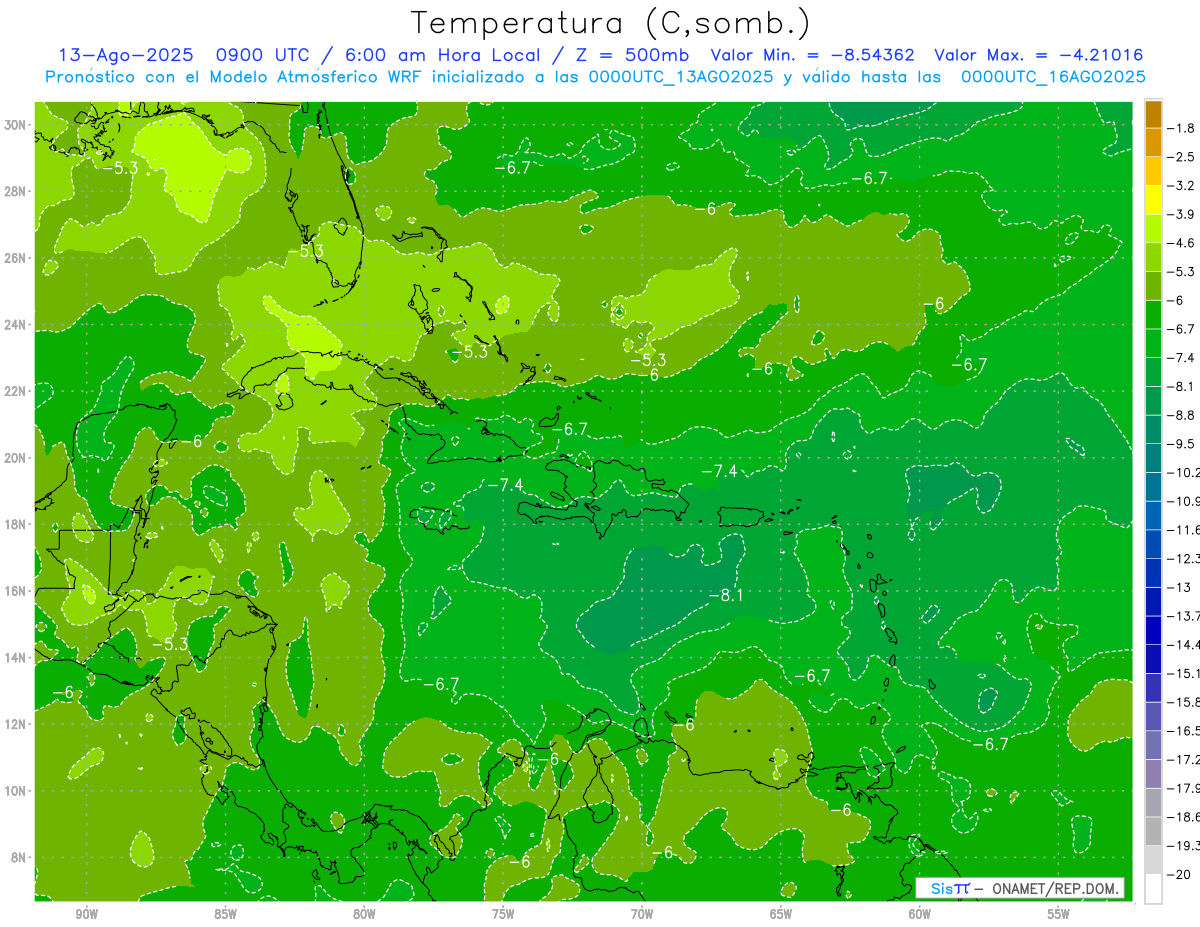Click the "-3.2" legend label
The height and width of the screenshot is (927, 1200).
click(1183, 186)
